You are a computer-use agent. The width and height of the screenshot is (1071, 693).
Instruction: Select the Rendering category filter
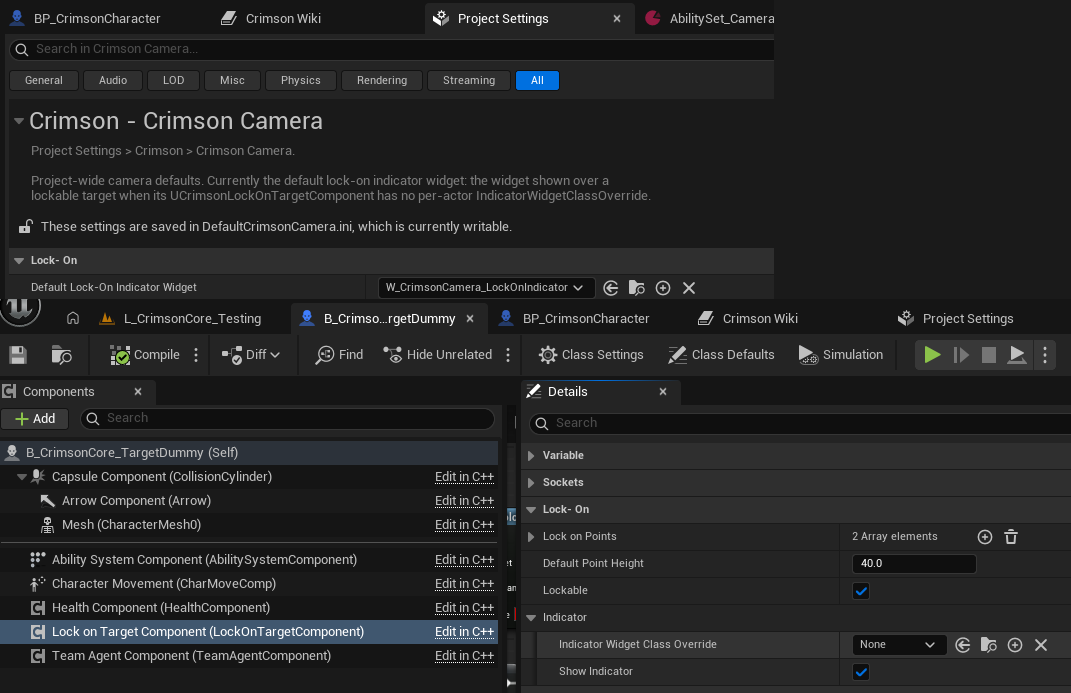382,81
